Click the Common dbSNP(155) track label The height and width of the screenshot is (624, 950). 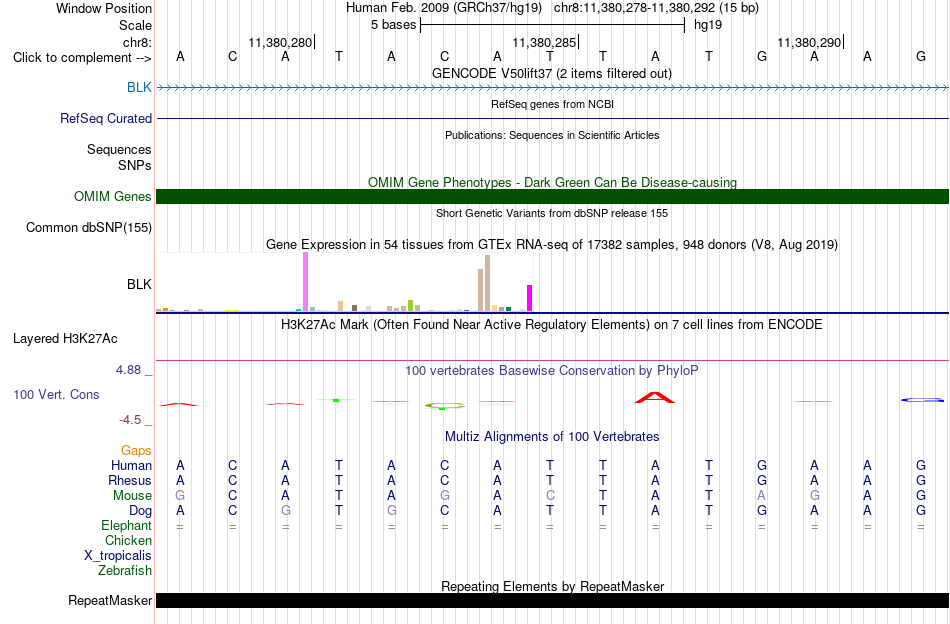[x=89, y=227]
